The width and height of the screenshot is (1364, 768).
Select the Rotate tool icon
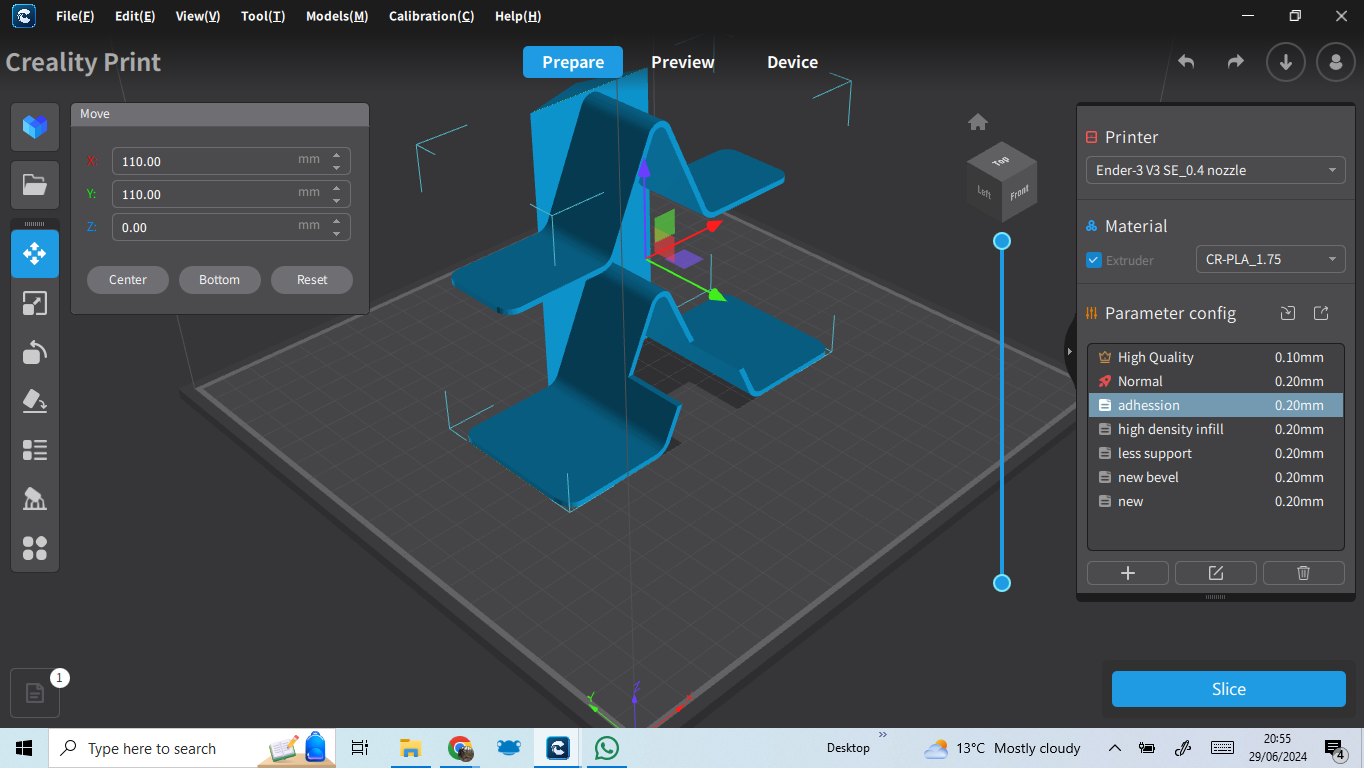[x=35, y=352]
